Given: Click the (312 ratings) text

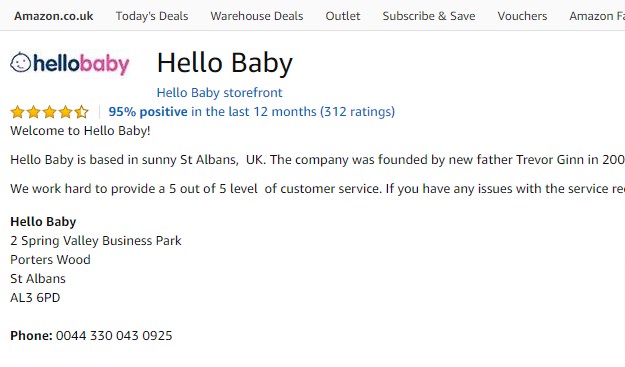Looking at the screenshot, I should click(x=358, y=112).
